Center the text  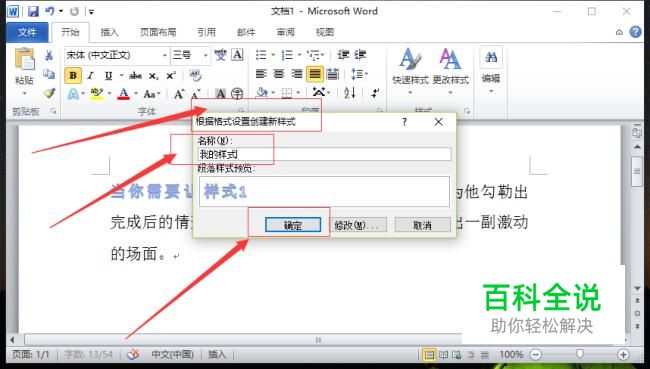point(279,74)
